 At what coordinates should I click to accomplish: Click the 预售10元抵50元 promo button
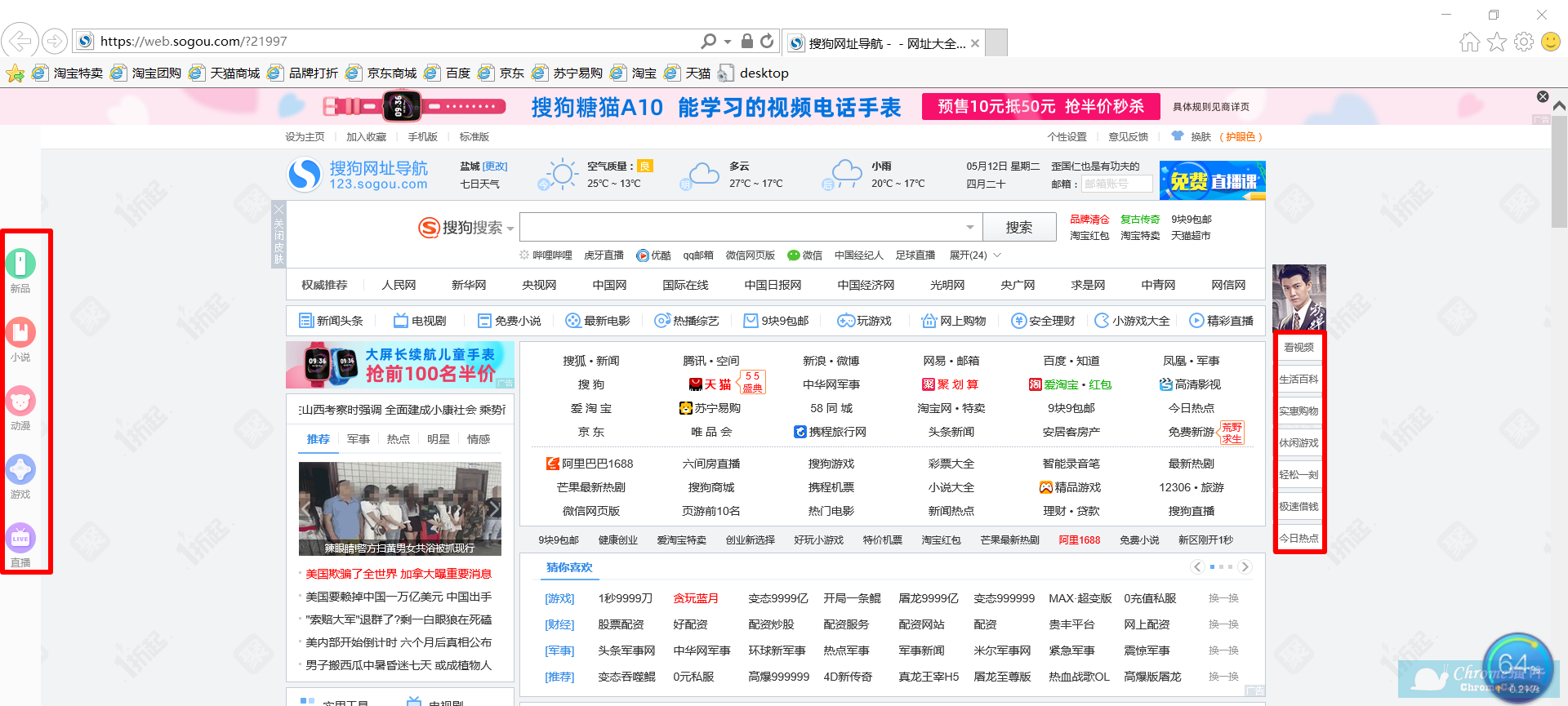1041,107
